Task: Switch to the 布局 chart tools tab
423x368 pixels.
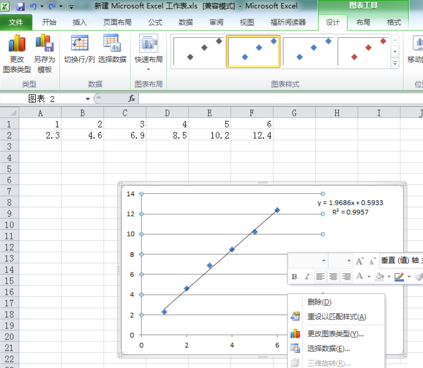Action: (x=363, y=22)
